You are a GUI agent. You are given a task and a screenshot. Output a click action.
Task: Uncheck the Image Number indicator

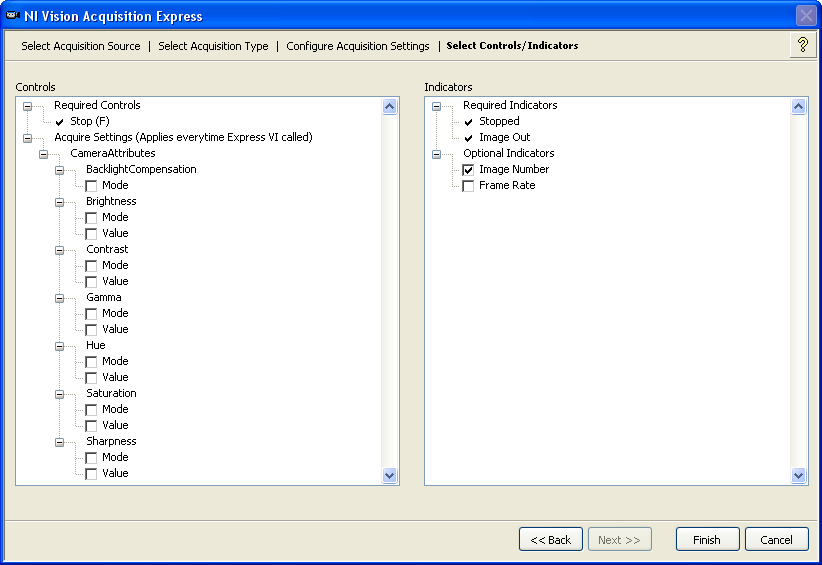click(468, 170)
